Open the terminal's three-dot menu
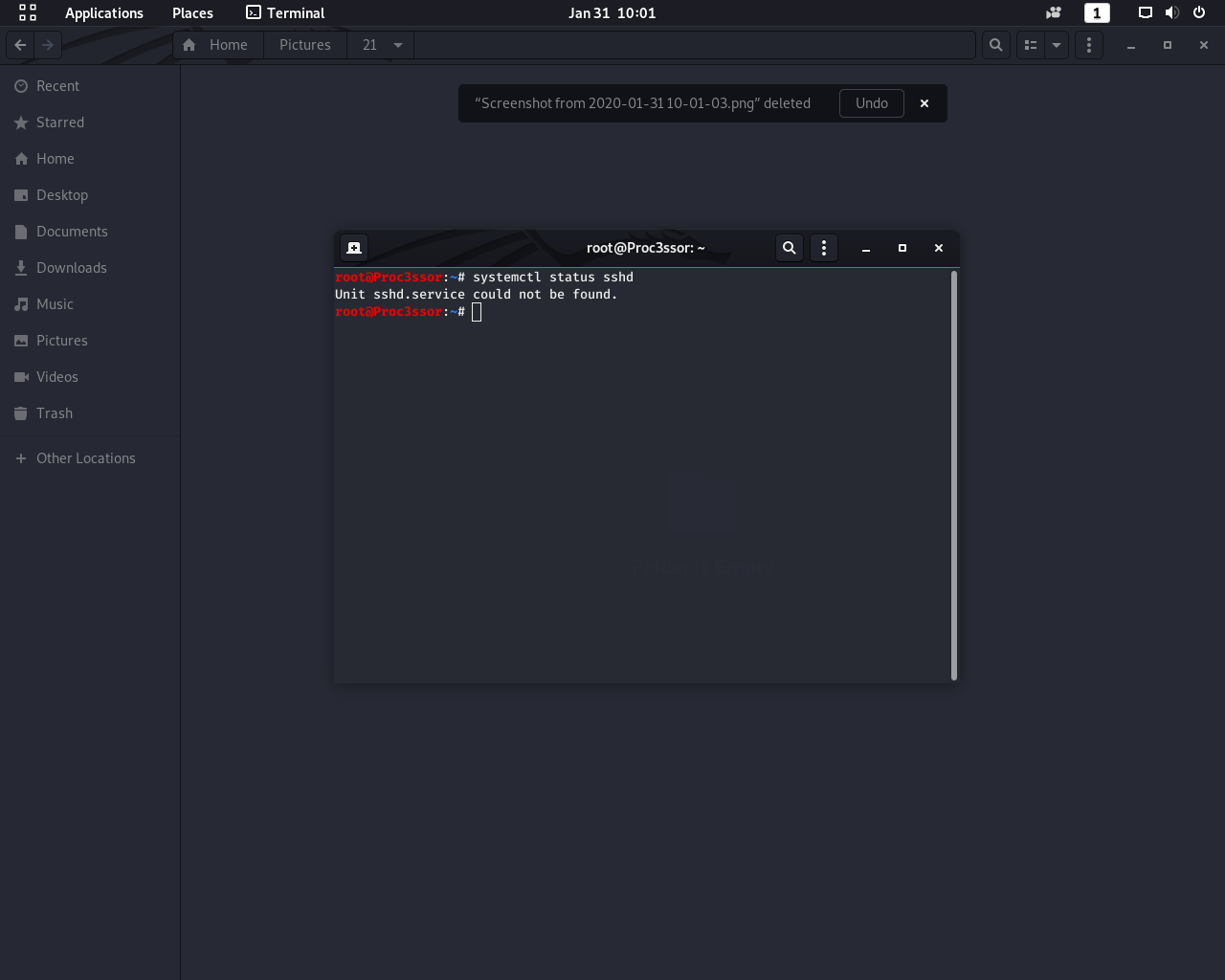The height and width of the screenshot is (980, 1225). point(824,248)
